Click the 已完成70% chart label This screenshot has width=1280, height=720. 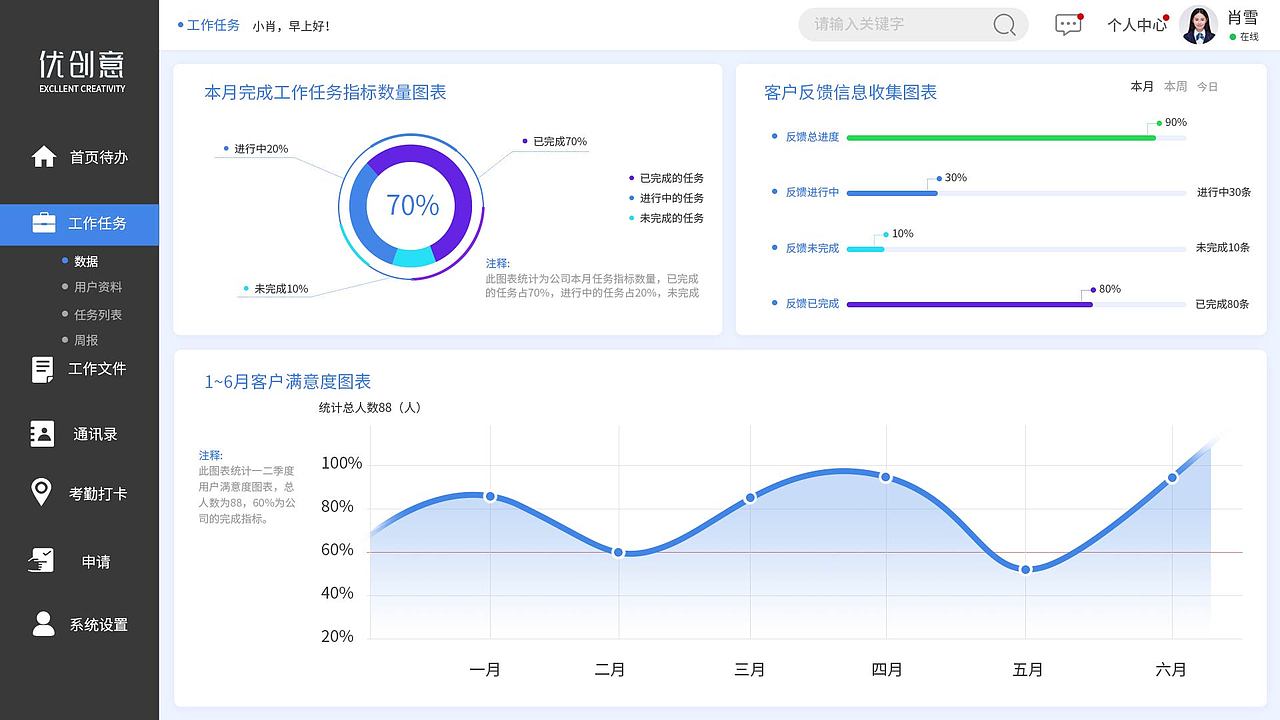pos(560,142)
